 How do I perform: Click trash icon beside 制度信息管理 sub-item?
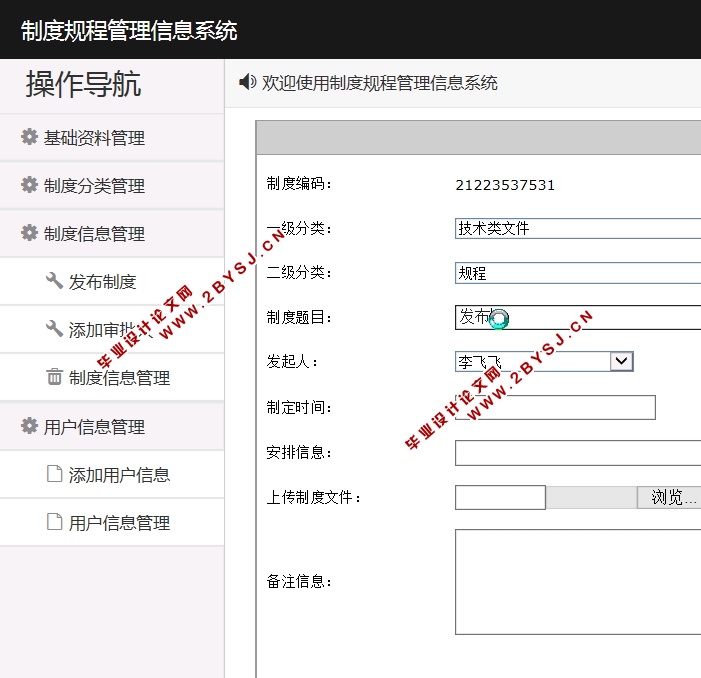[x=55, y=377]
